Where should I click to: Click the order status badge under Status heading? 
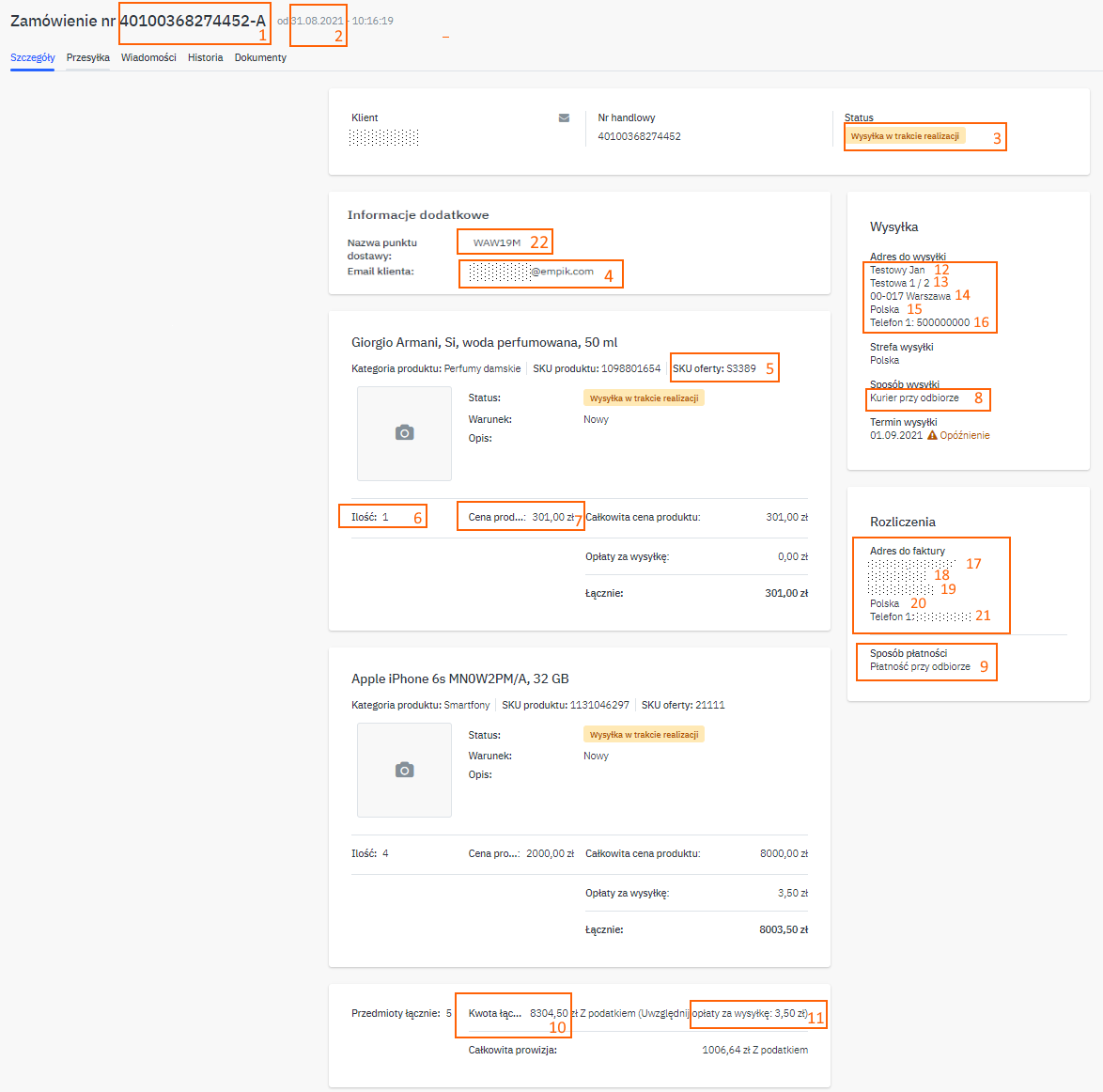click(905, 136)
